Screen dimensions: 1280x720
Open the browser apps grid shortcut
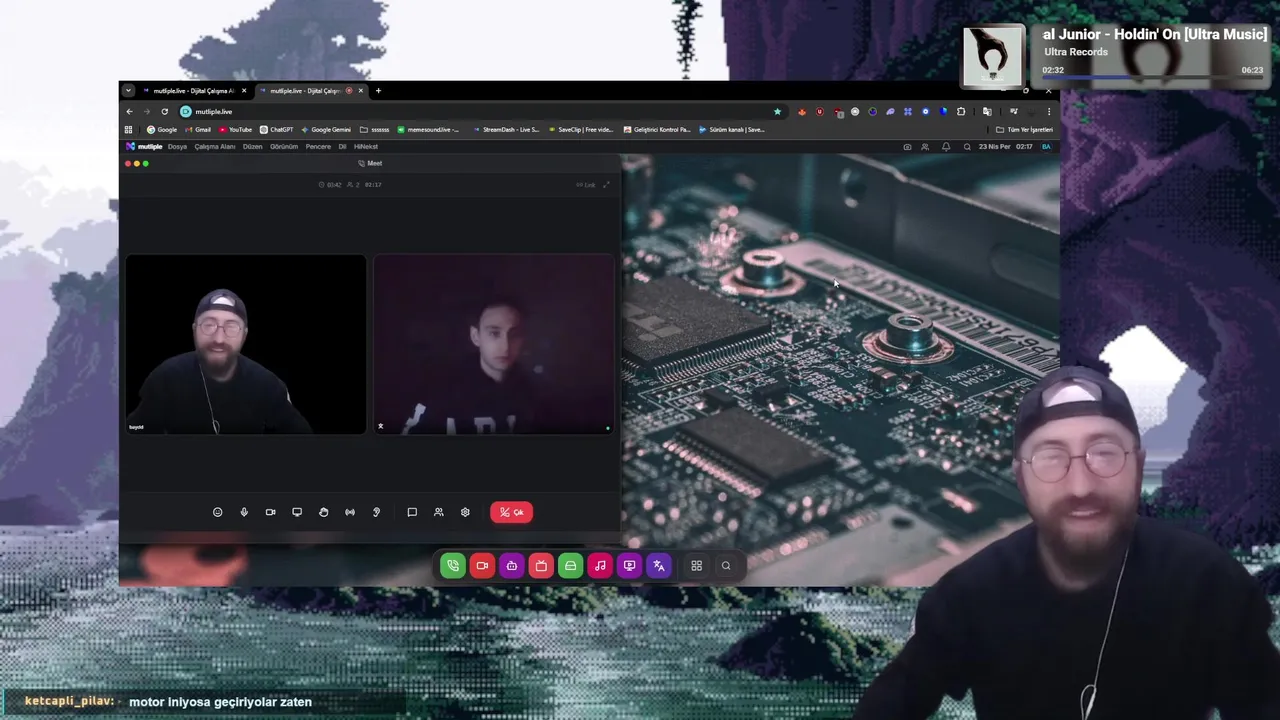128,130
